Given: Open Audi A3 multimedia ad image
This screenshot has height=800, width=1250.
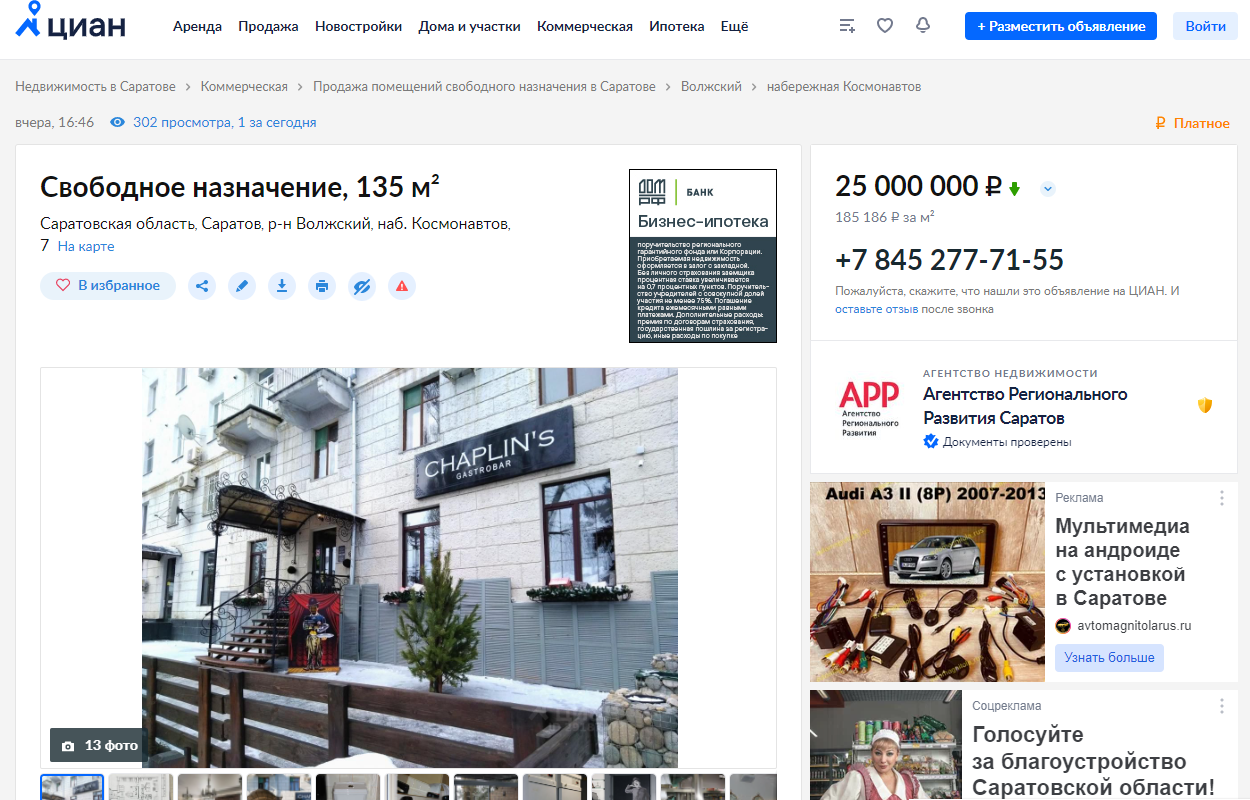Looking at the screenshot, I should [927, 582].
